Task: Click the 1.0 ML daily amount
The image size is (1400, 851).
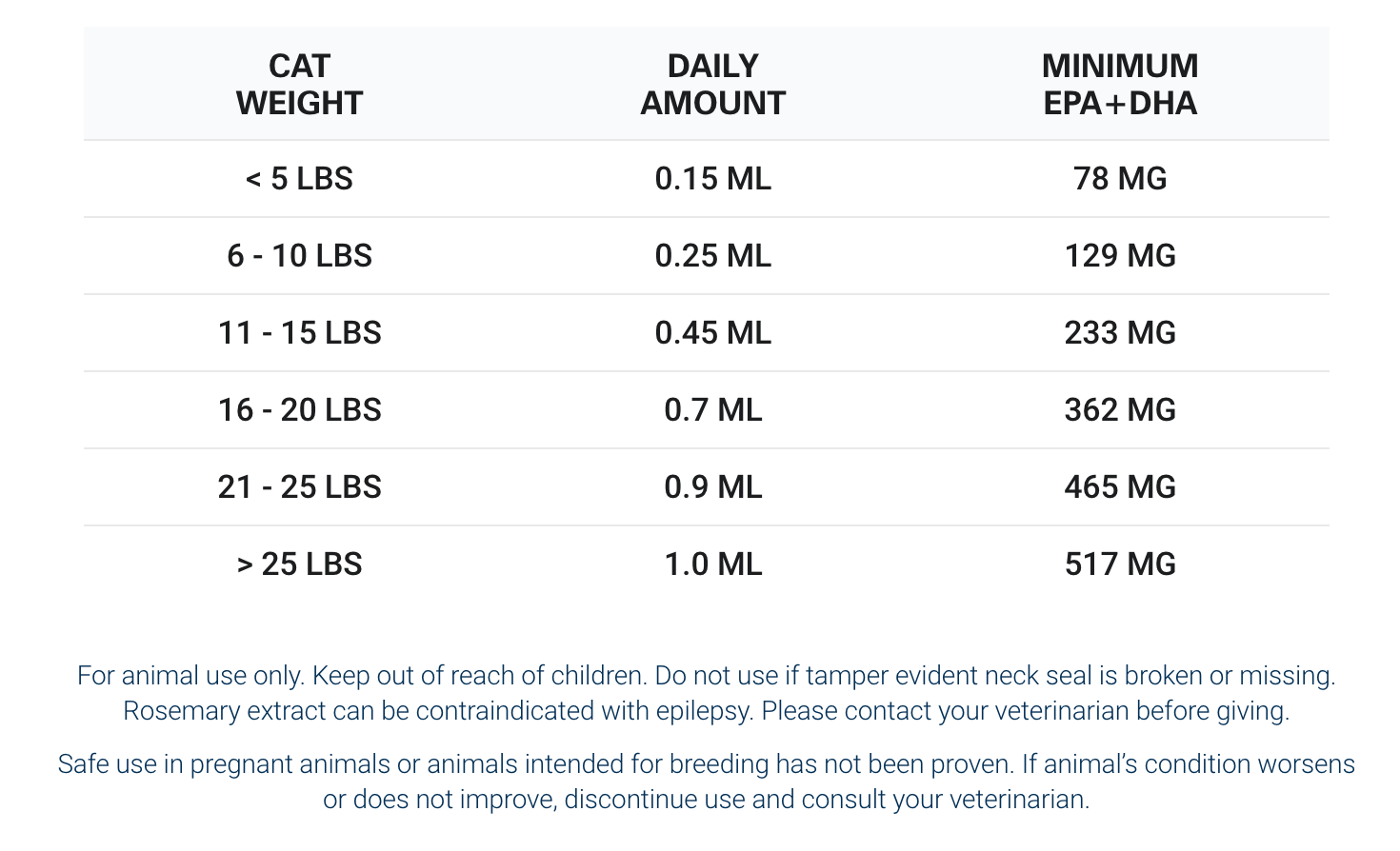Action: click(712, 564)
